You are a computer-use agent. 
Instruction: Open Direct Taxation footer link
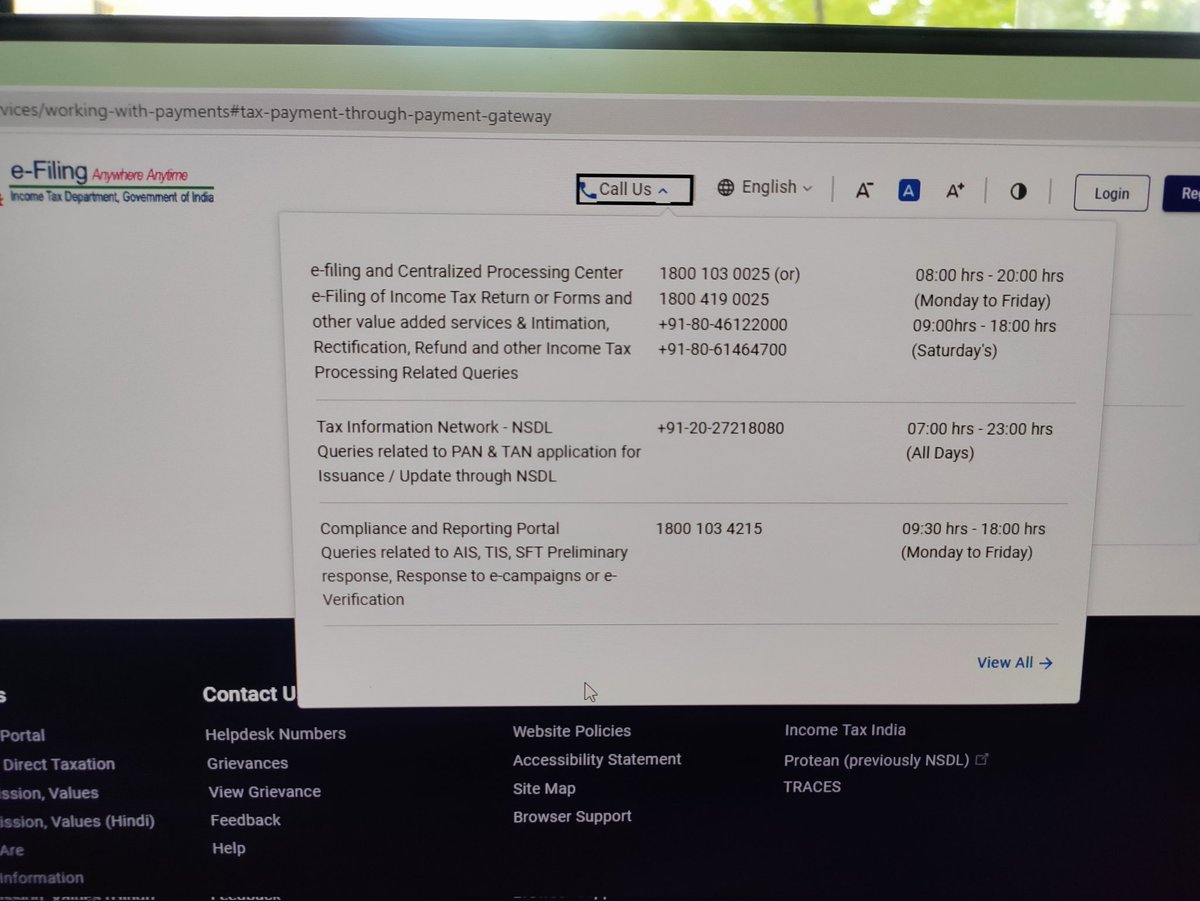(58, 764)
